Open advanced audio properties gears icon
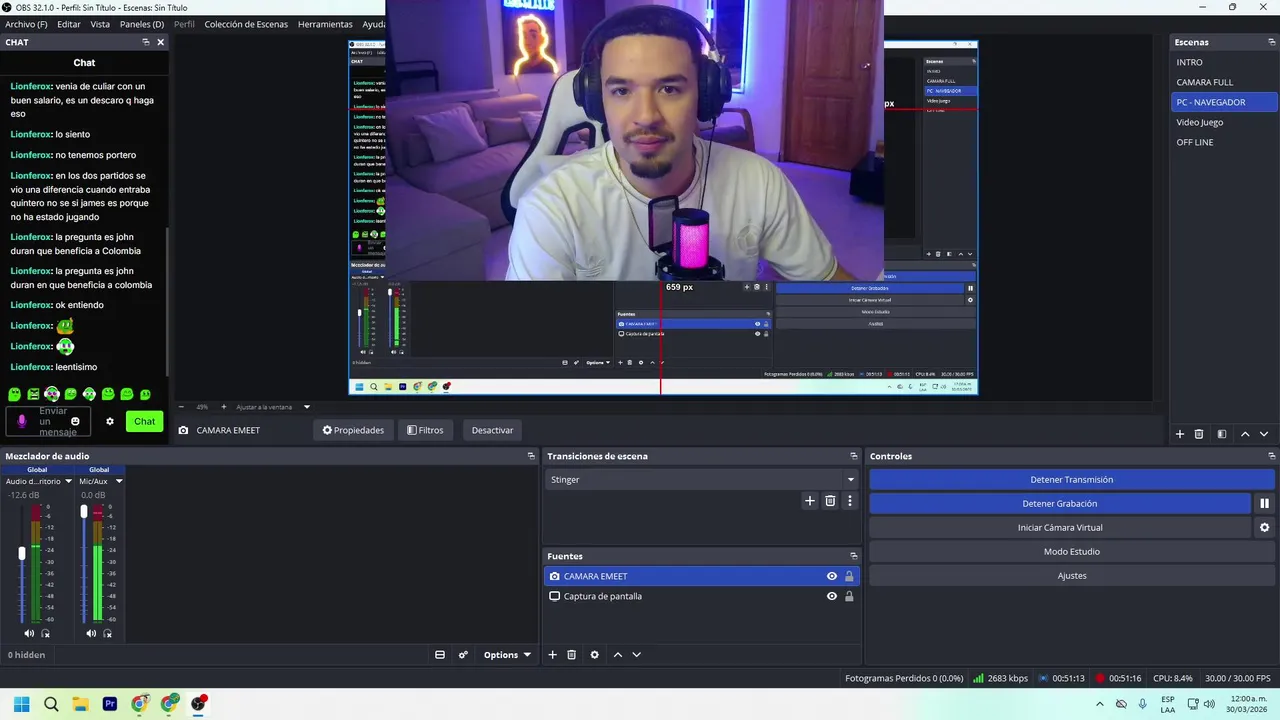 click(x=463, y=655)
